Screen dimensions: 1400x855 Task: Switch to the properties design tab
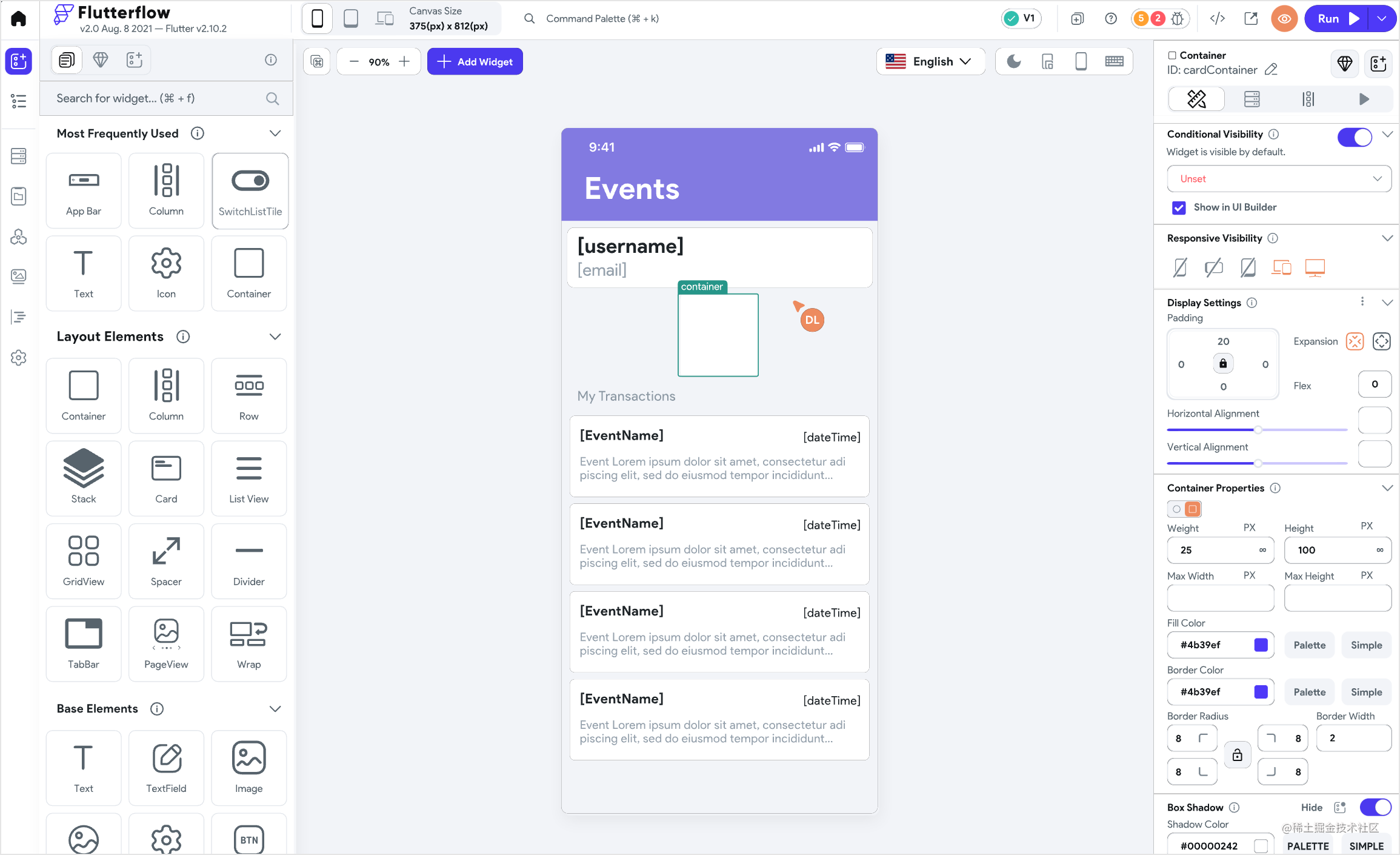coord(1196,99)
